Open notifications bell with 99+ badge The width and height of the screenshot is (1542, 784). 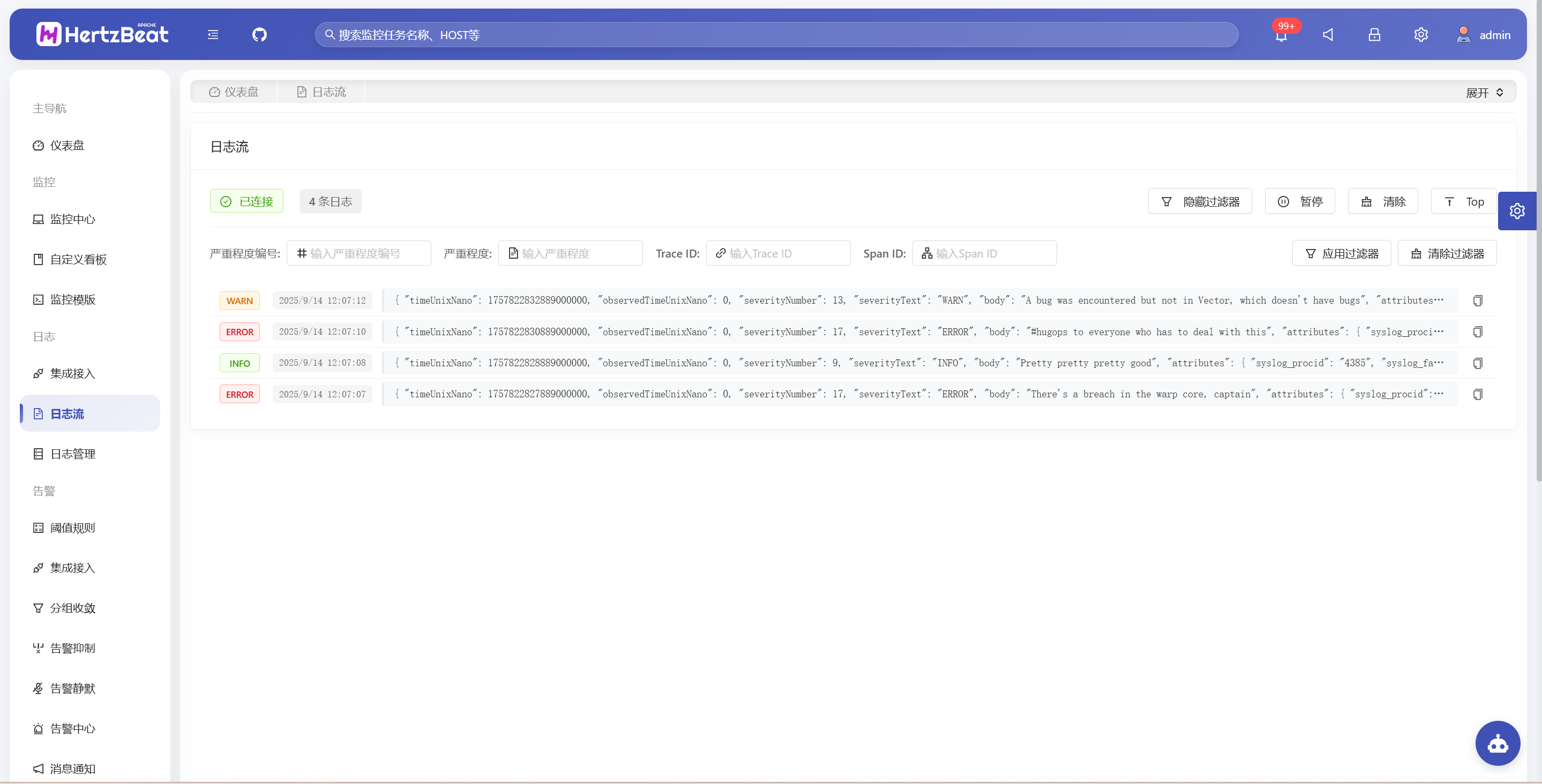click(1281, 35)
